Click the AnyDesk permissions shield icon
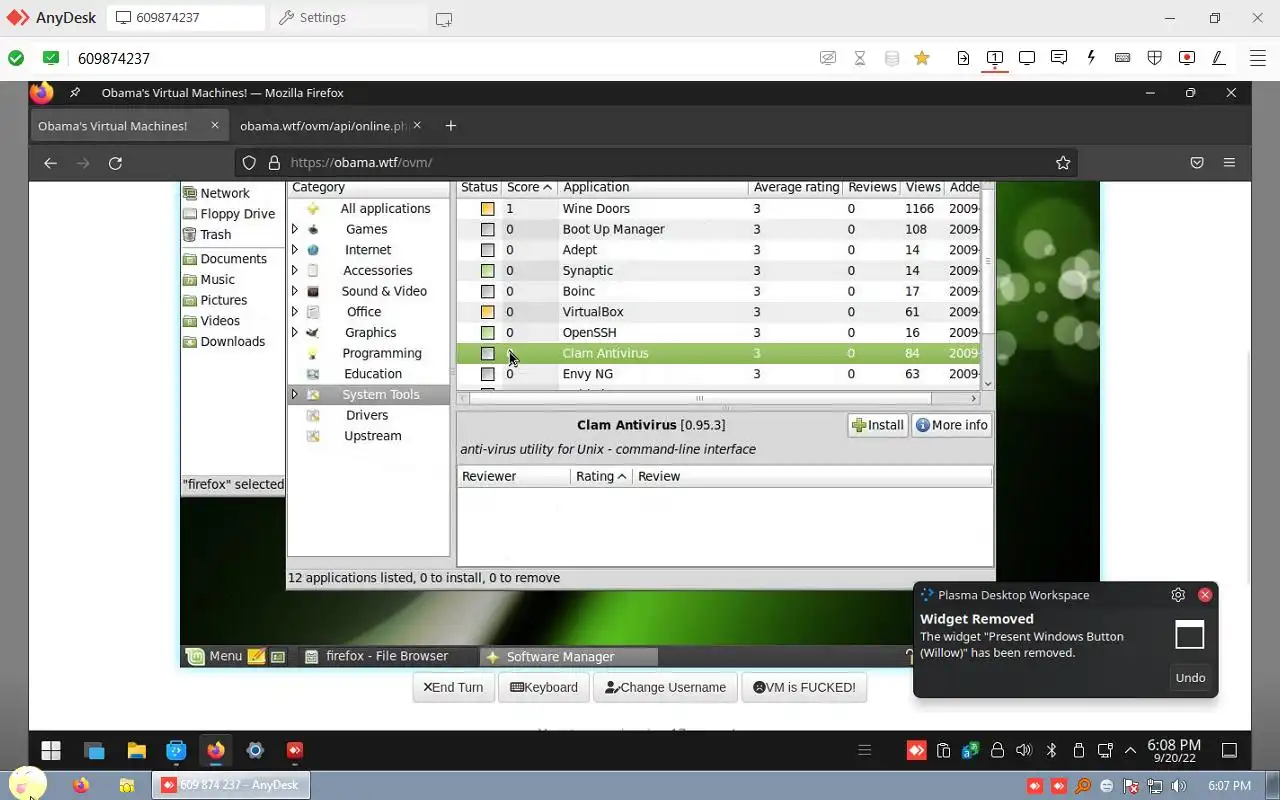 pos(1155,58)
